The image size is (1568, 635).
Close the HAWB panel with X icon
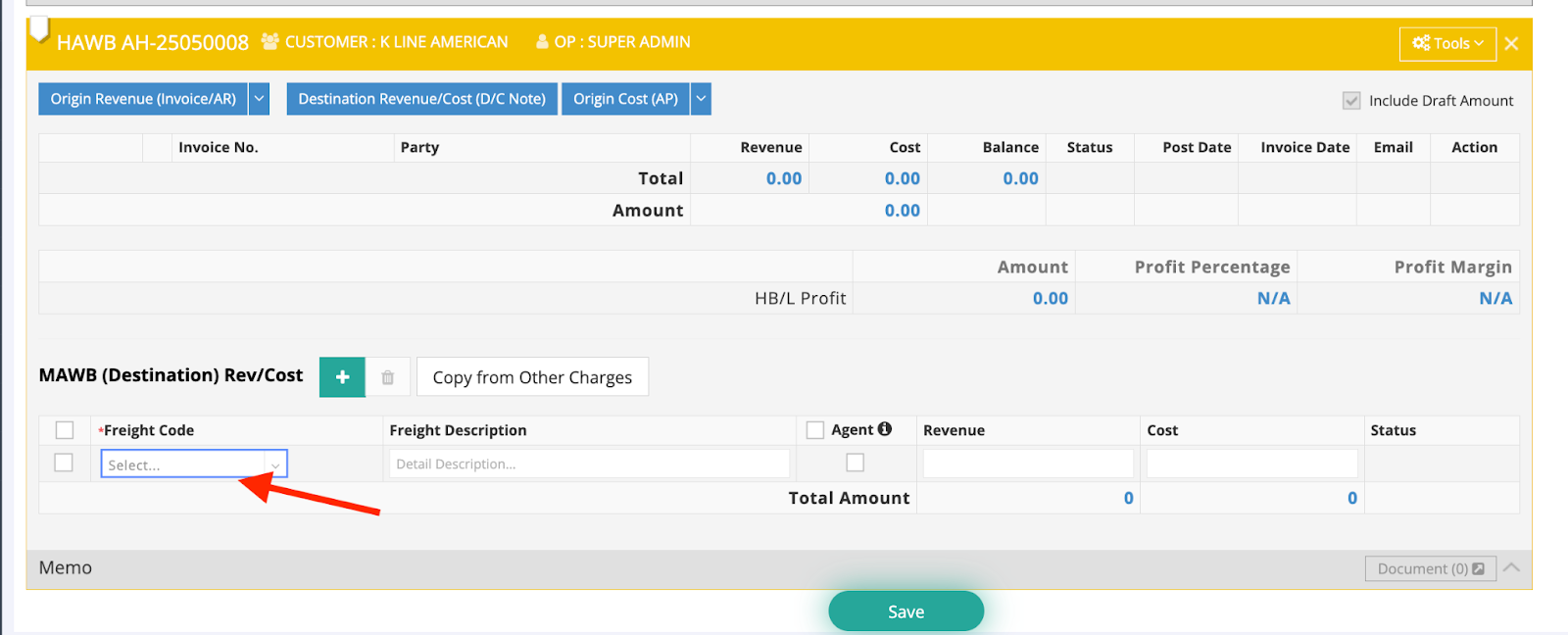[1511, 44]
